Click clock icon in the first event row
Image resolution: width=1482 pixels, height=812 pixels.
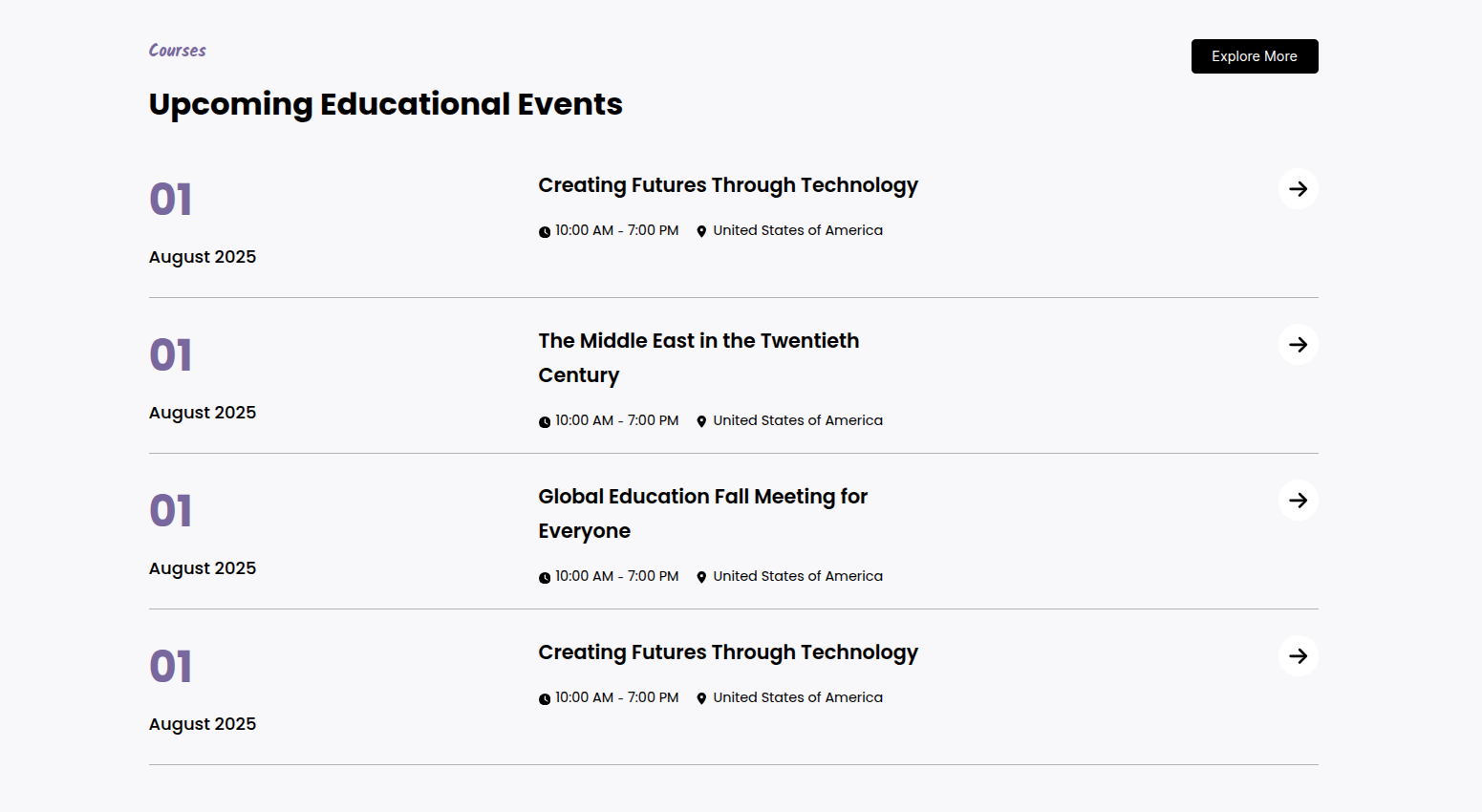[x=545, y=231]
